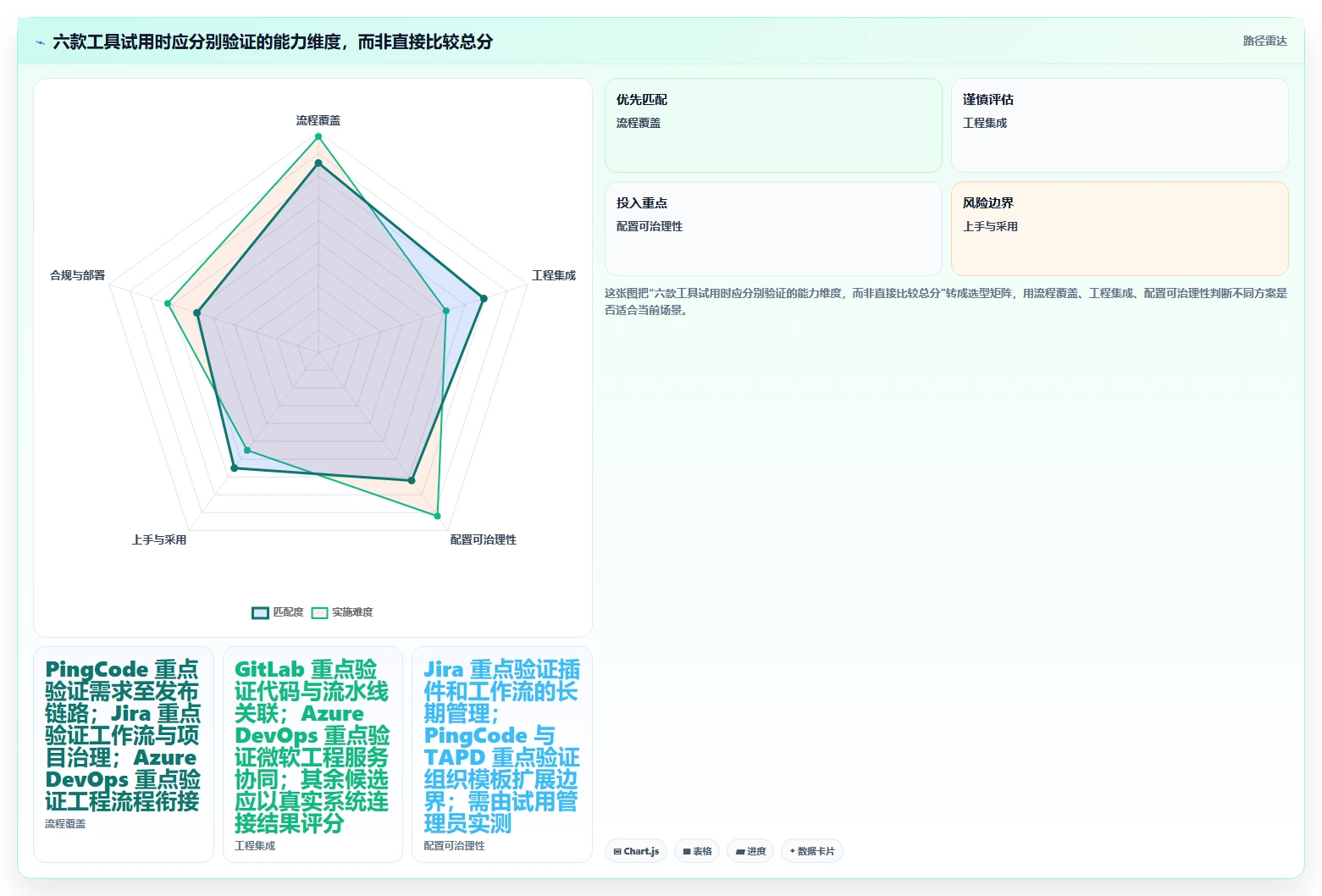This screenshot has width=1322, height=896.
Task: Click 配置可治理性 caption under the Jira card
Action: (454, 845)
